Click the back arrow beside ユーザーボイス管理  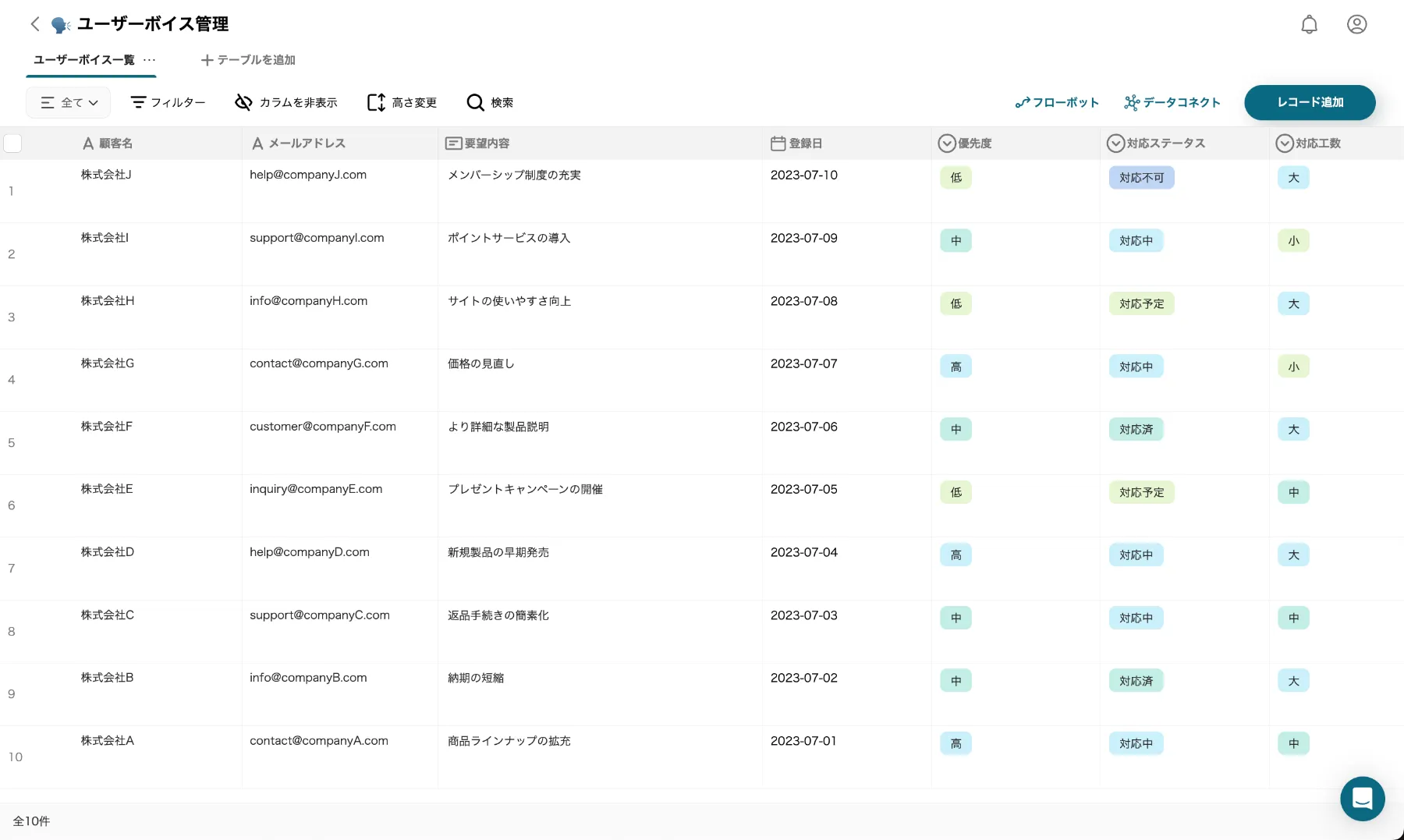pos(35,24)
